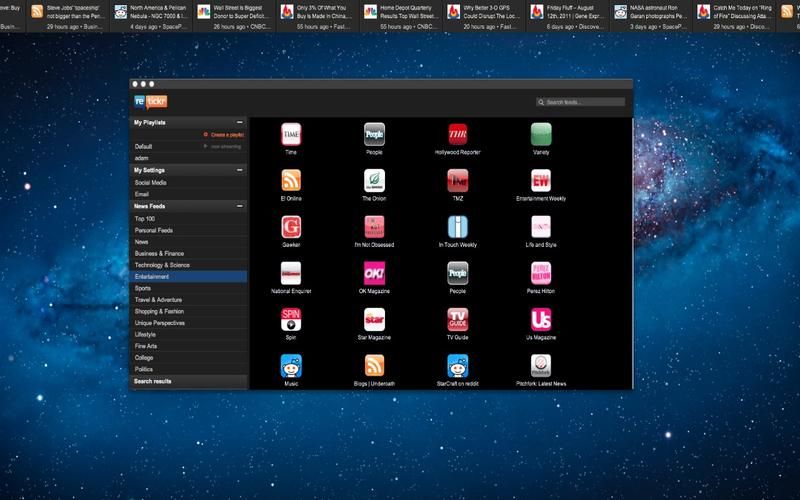Open Friday Fluff August 12th ticker item

click(x=568, y=16)
